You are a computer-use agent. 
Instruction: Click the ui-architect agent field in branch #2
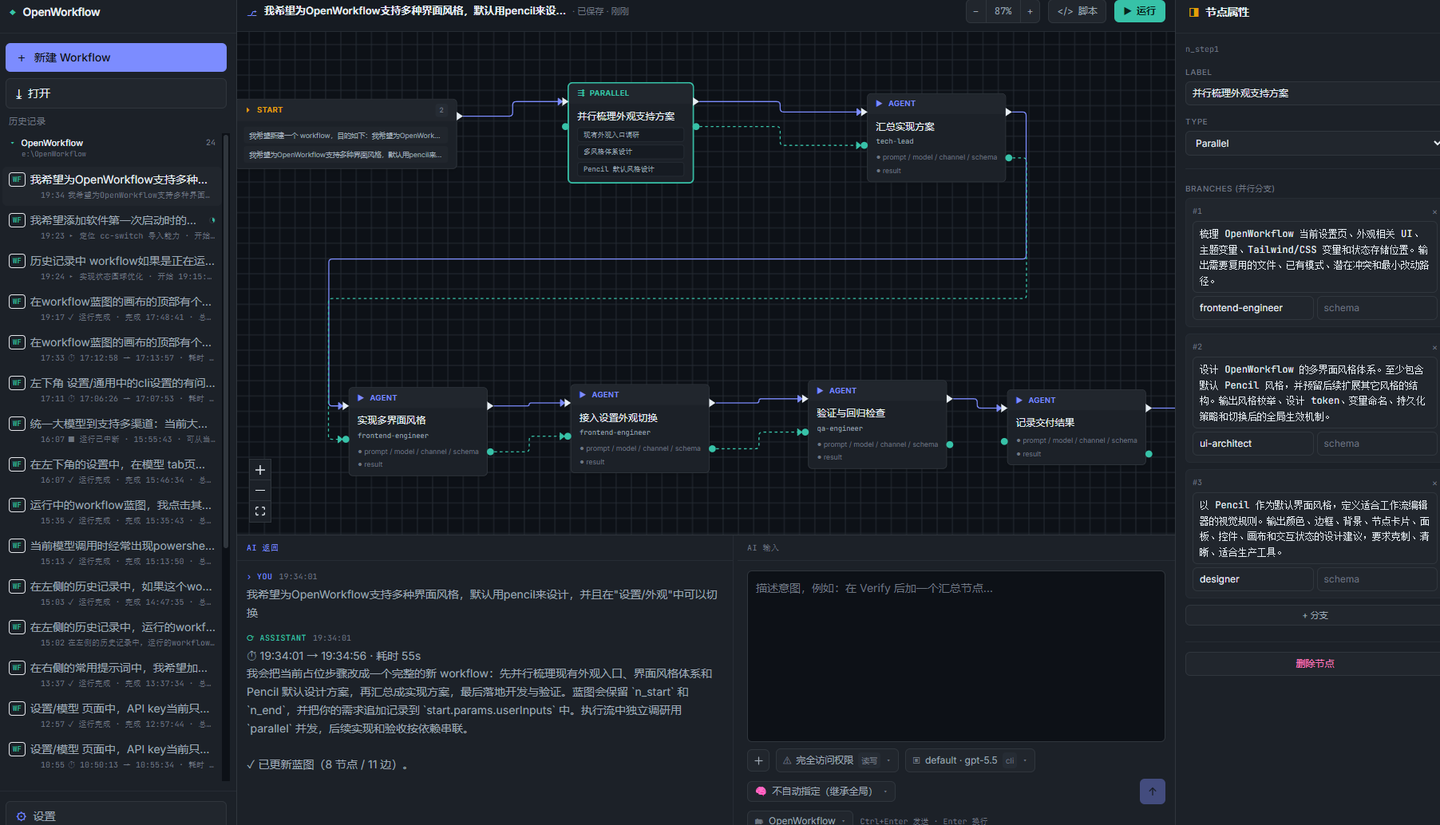pyautogui.click(x=1253, y=443)
